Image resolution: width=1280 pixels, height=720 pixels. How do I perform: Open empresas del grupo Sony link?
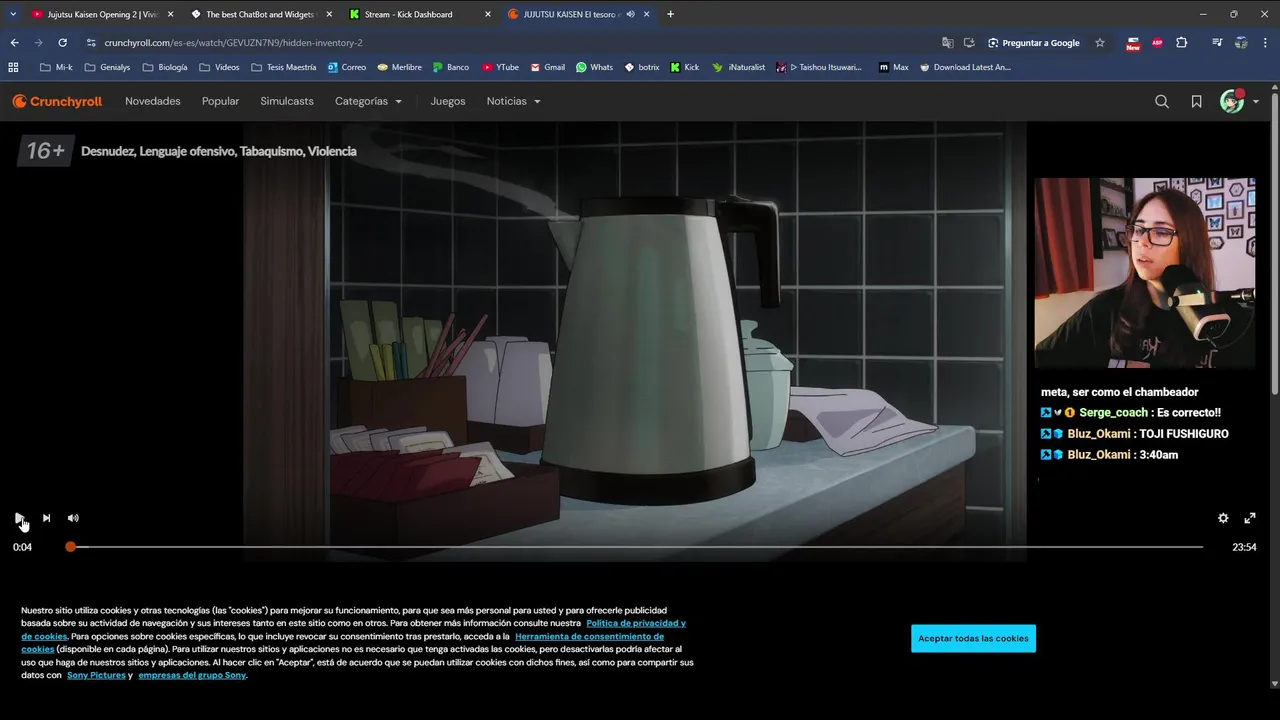[192, 675]
